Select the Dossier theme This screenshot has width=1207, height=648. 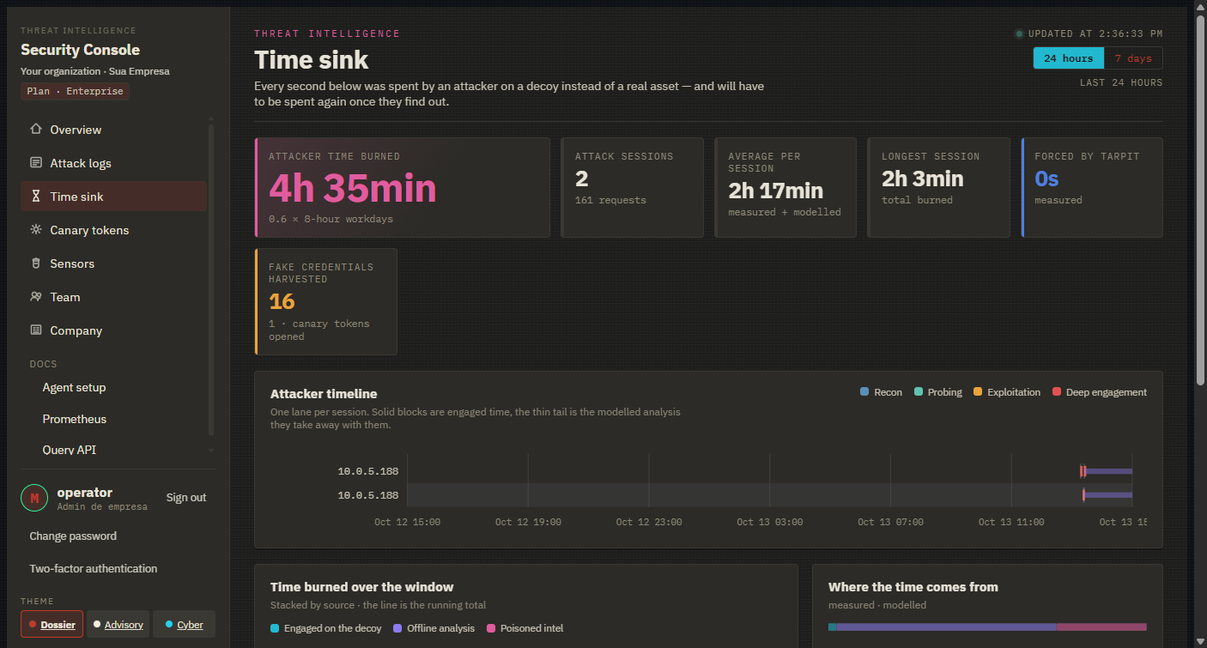(x=52, y=624)
